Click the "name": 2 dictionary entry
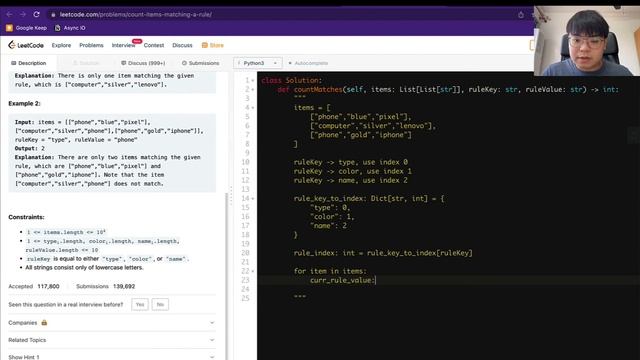 pyautogui.click(x=328, y=226)
